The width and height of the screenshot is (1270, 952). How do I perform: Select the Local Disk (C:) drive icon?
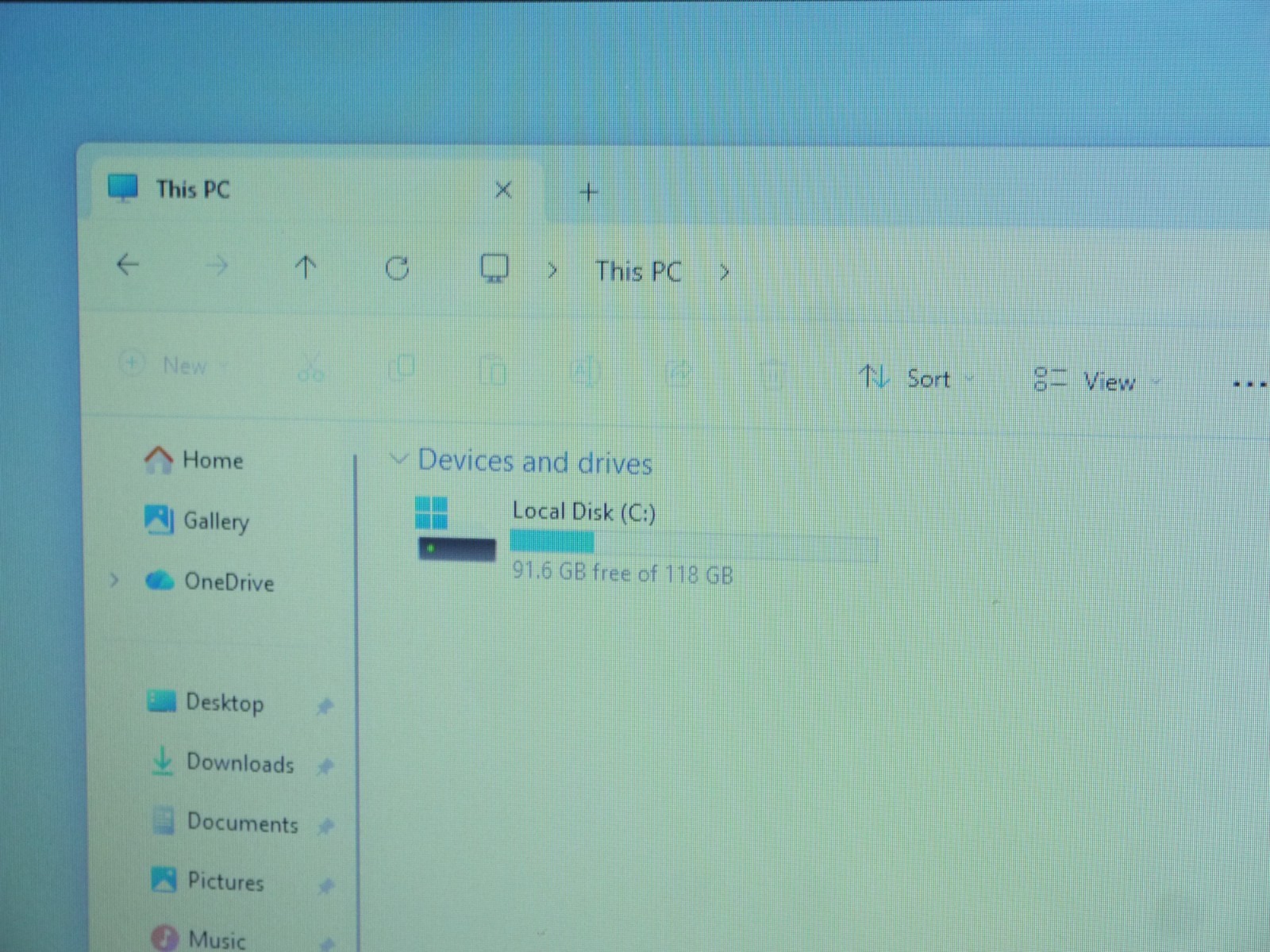tap(456, 530)
